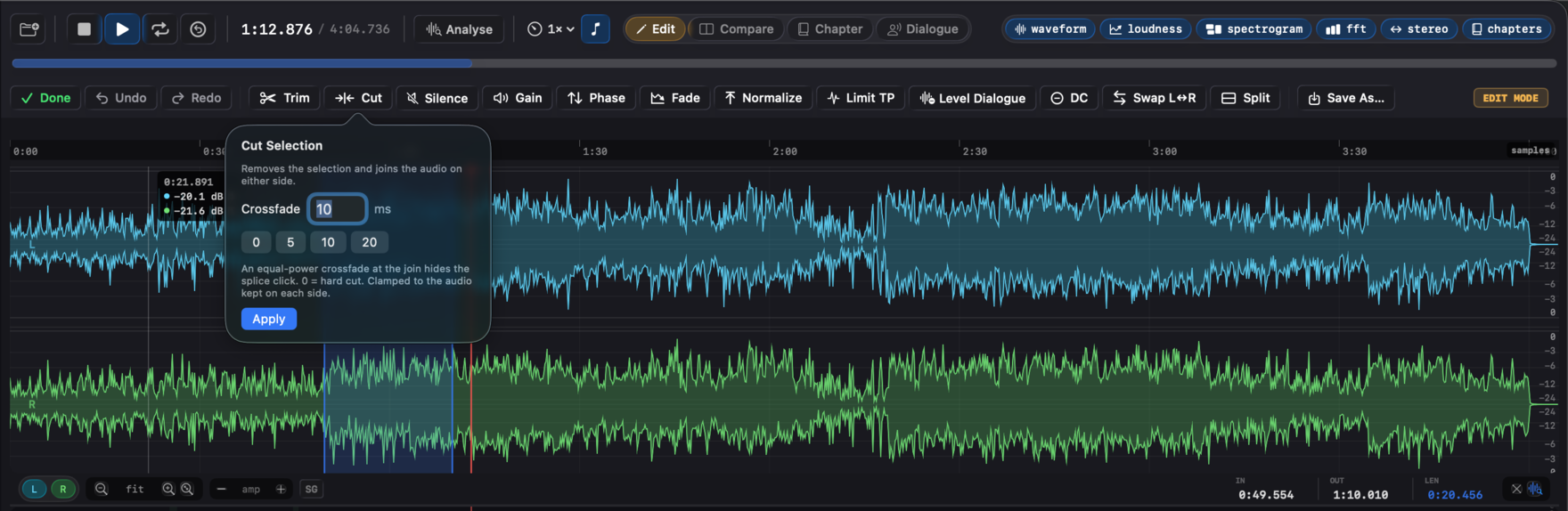Toggle the fft view
Screen dimensions: 1568x511
click(x=1345, y=29)
